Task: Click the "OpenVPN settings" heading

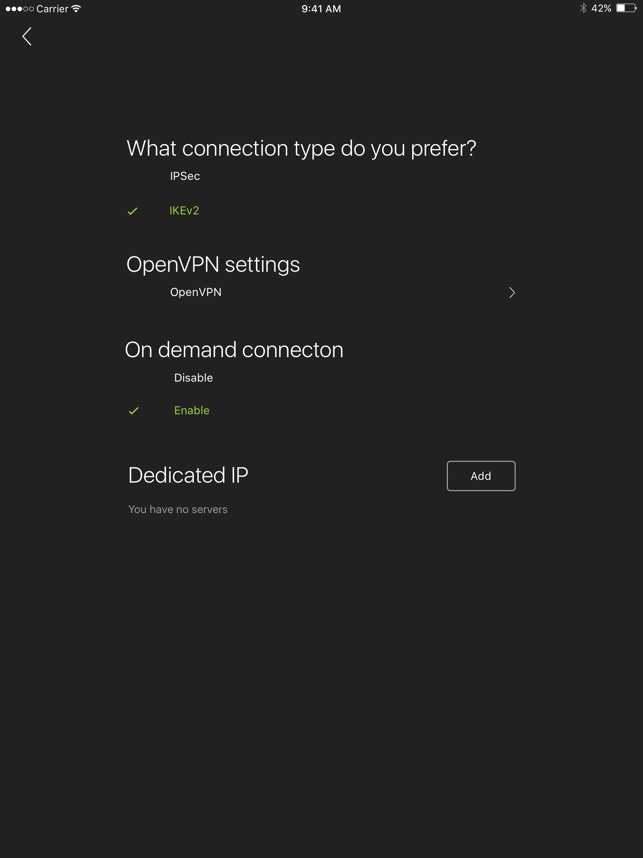Action: (x=213, y=265)
